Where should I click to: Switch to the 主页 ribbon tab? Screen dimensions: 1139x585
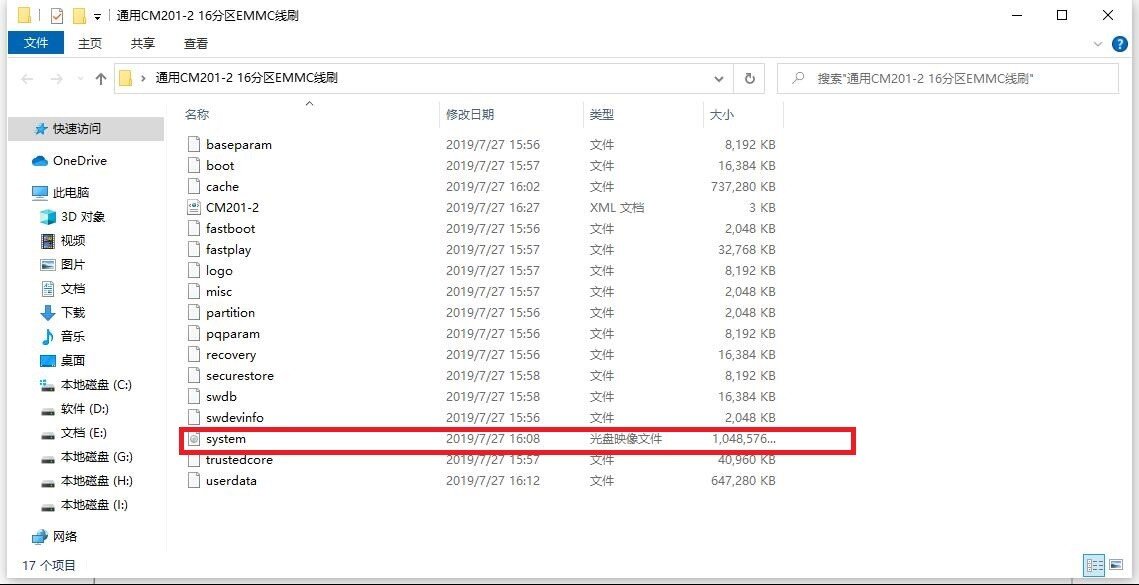pos(90,44)
